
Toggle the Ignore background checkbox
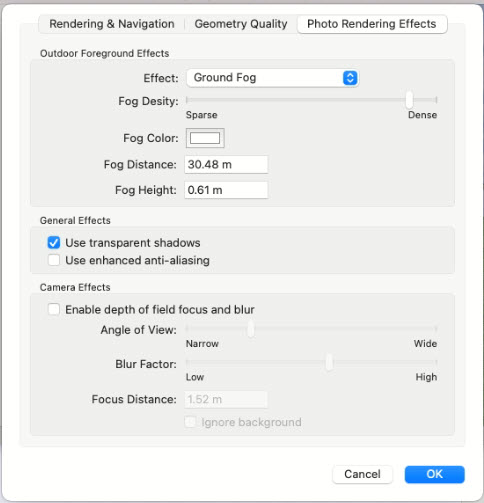pos(191,422)
